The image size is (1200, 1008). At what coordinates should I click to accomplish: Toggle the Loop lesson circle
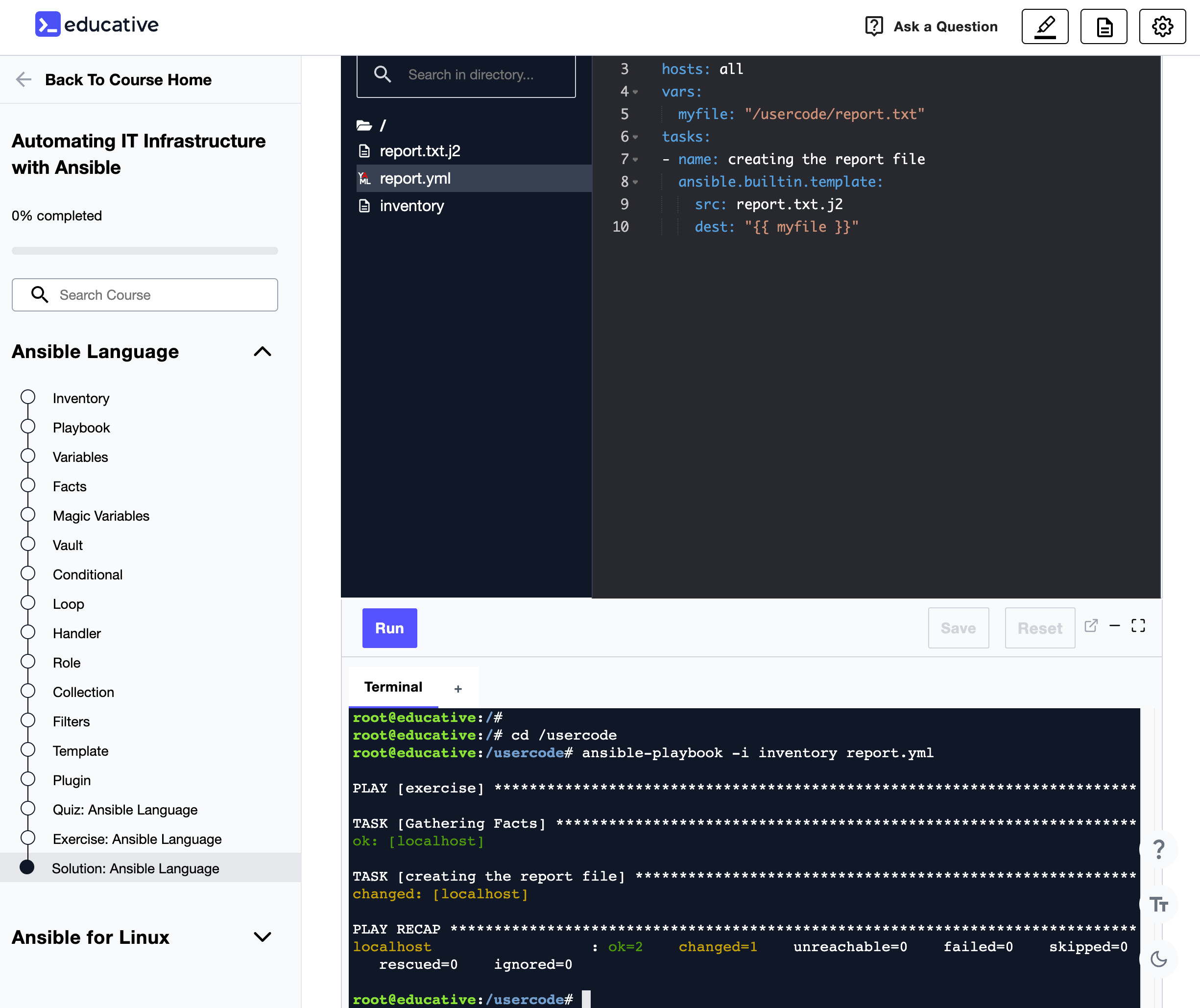pyautogui.click(x=28, y=603)
